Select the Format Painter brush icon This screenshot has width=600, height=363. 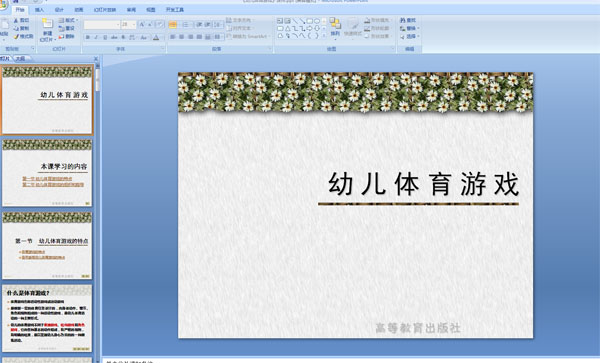(x=16, y=36)
